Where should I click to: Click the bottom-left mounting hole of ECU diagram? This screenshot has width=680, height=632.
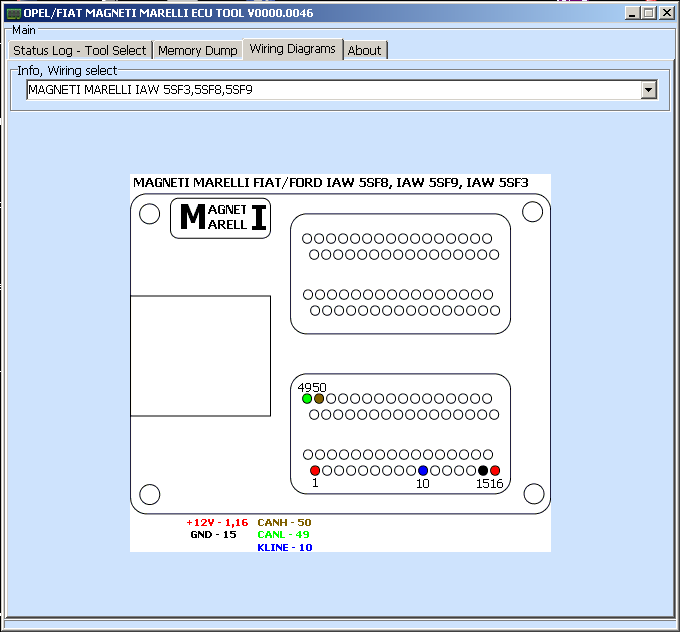click(x=150, y=494)
